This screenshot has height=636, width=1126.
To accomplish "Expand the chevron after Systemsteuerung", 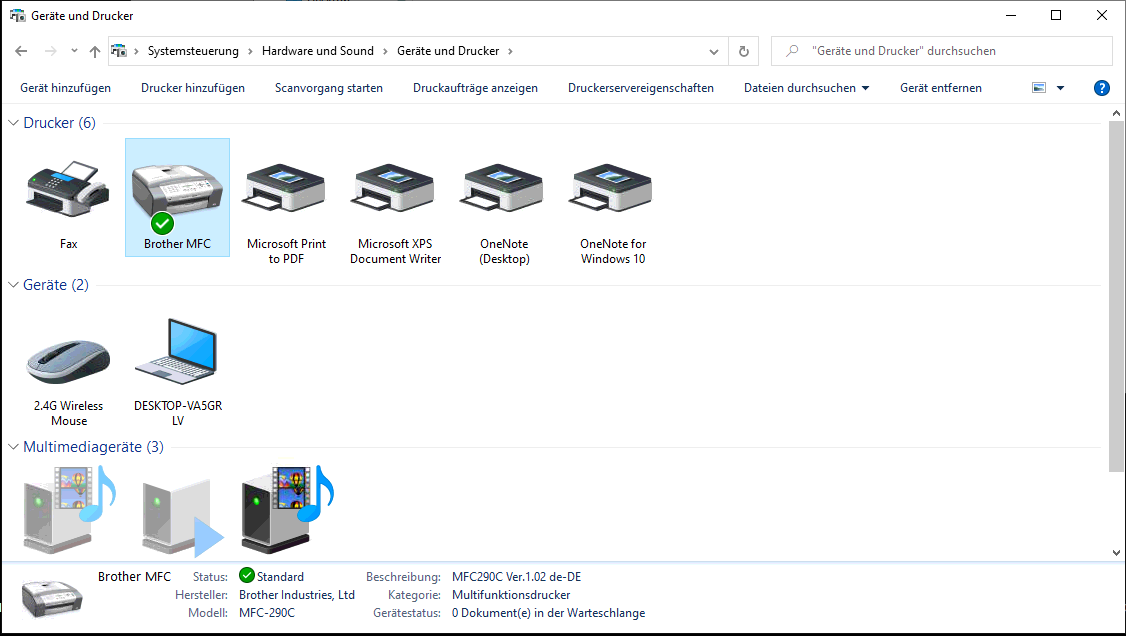I will (250, 51).
